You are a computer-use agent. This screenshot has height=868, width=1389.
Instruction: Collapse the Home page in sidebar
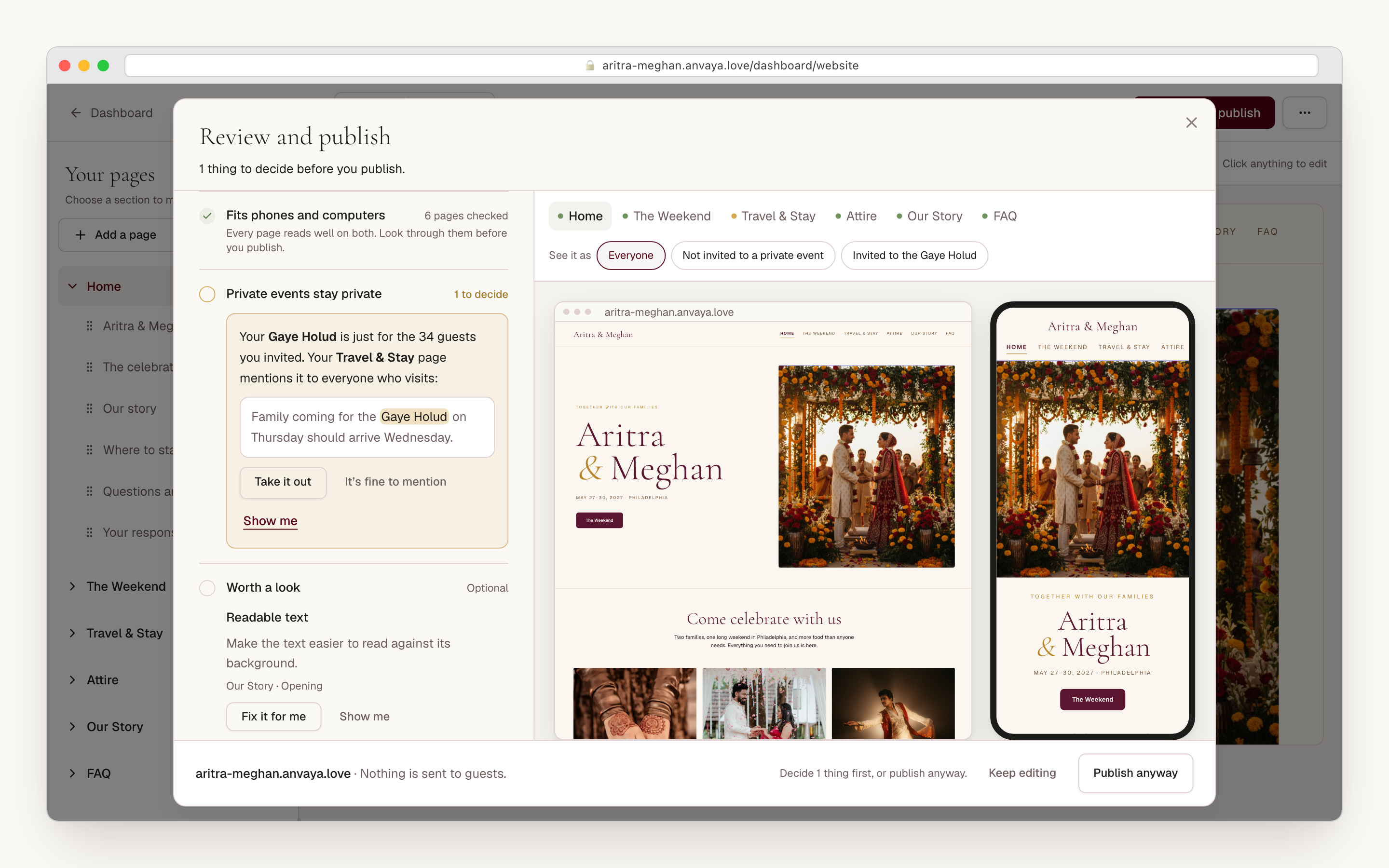(x=73, y=286)
